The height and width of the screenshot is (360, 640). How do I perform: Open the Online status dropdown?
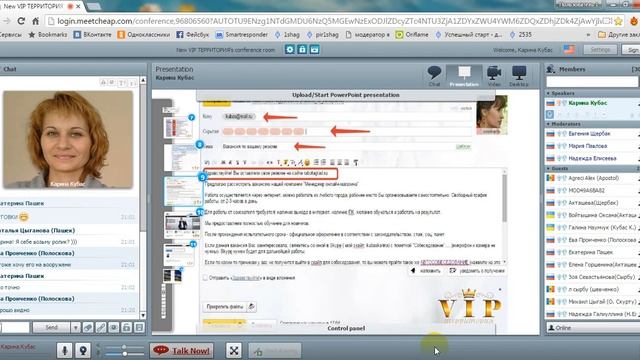click(593, 328)
